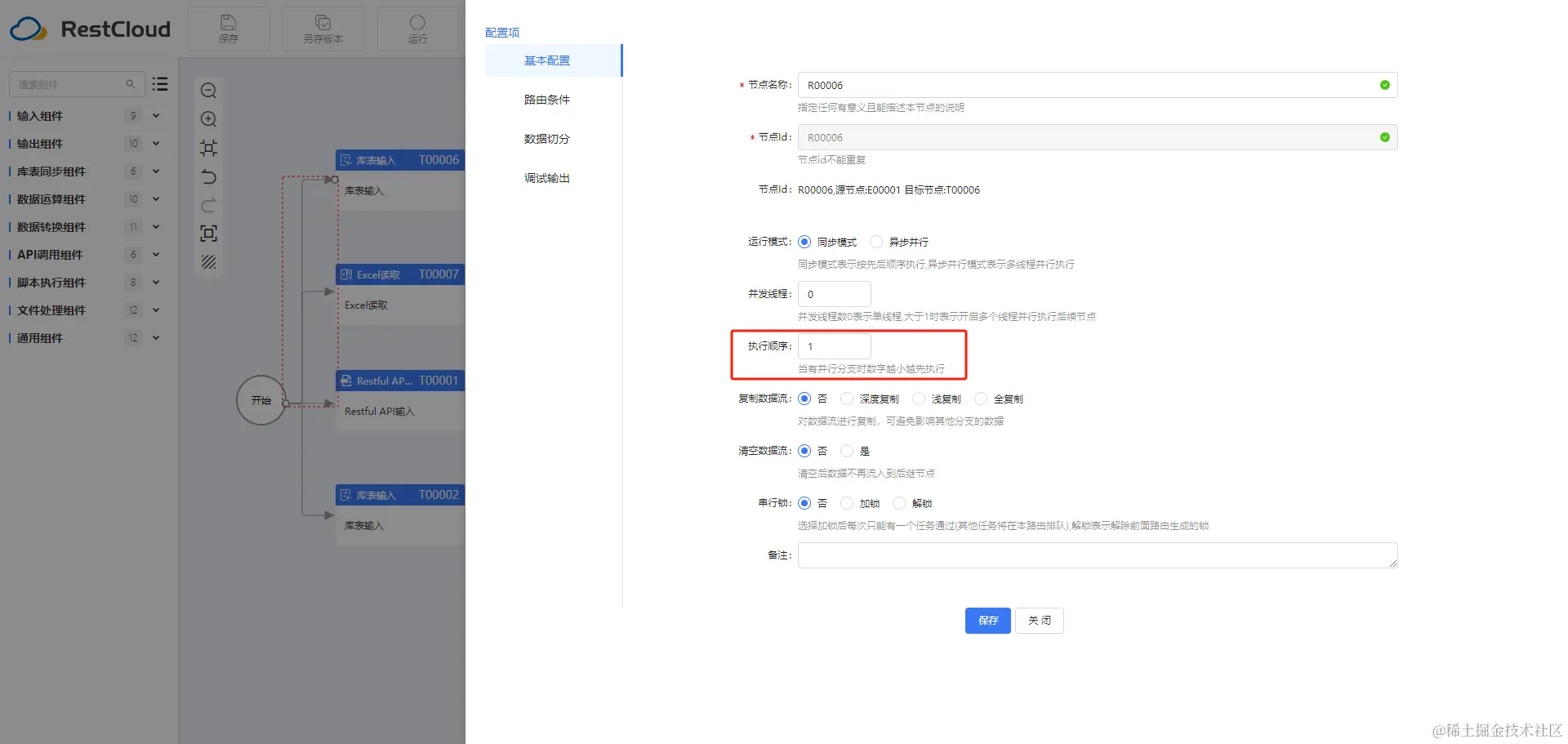
Task: Zoom in the canvas with the plus magnifier
Action: coord(209,119)
